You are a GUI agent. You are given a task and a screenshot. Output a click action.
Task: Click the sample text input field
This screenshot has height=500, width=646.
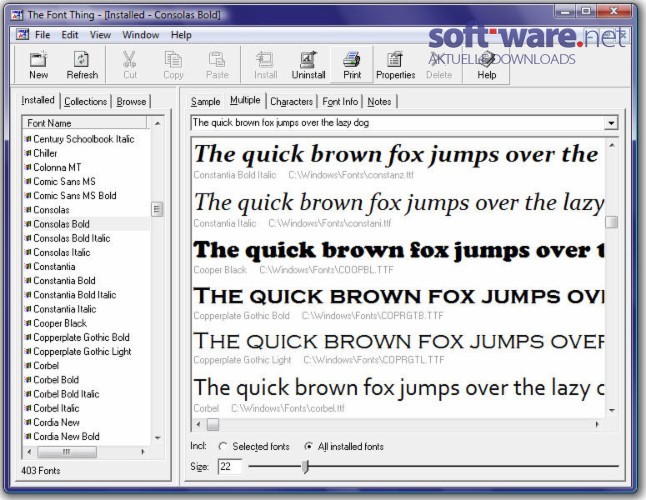397,123
